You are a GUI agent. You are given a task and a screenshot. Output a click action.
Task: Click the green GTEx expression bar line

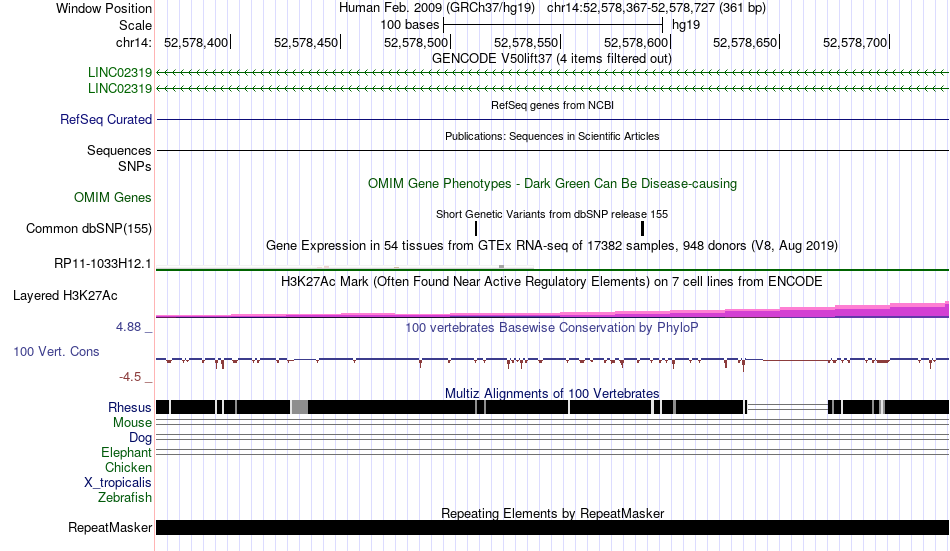pos(552,269)
